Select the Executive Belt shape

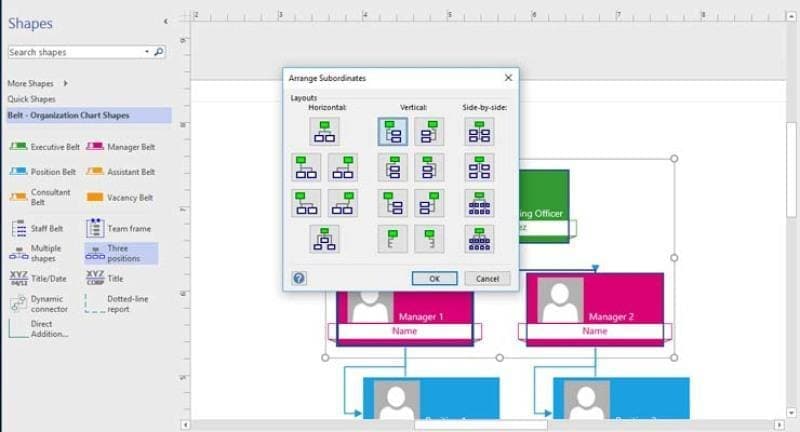pos(44,147)
